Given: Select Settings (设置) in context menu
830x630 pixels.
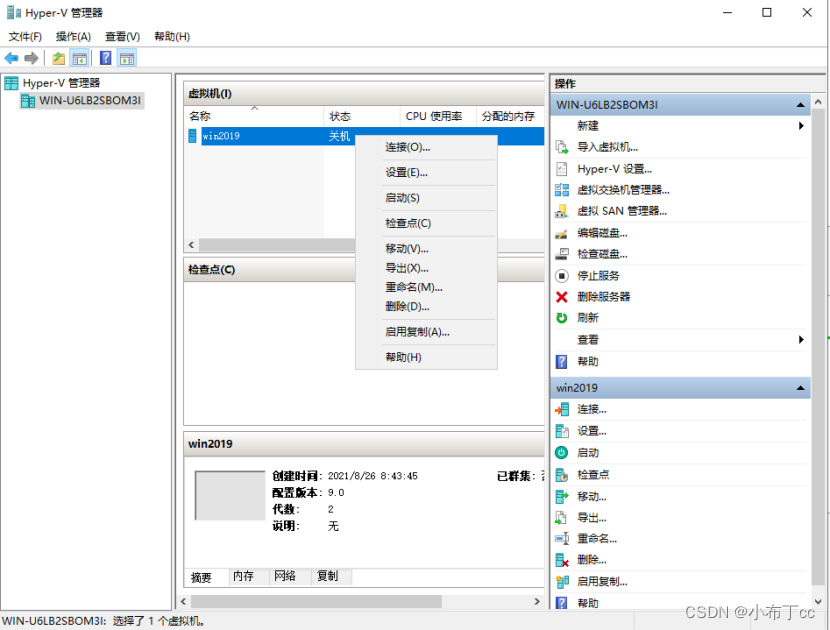Looking at the screenshot, I should tap(407, 172).
